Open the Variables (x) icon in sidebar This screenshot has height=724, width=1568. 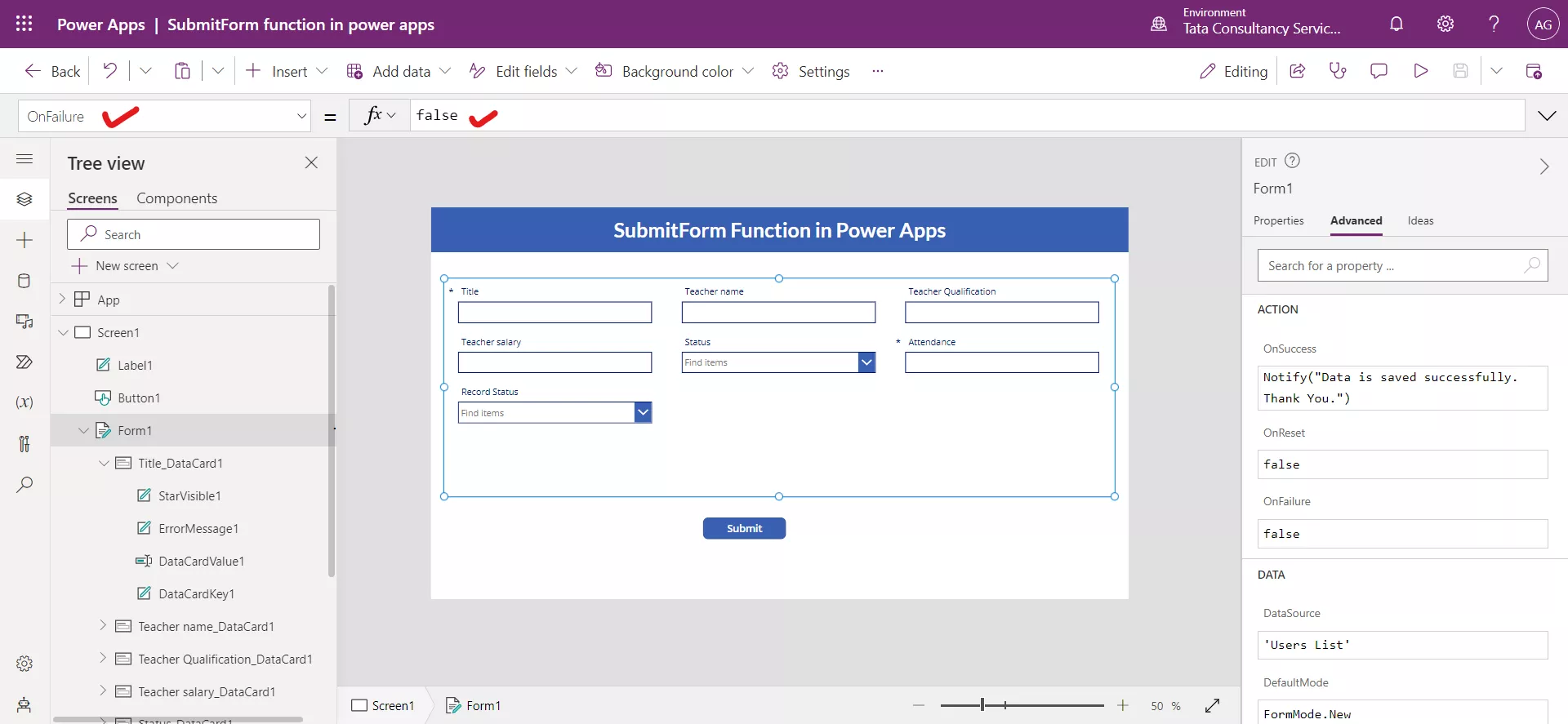pyautogui.click(x=24, y=402)
